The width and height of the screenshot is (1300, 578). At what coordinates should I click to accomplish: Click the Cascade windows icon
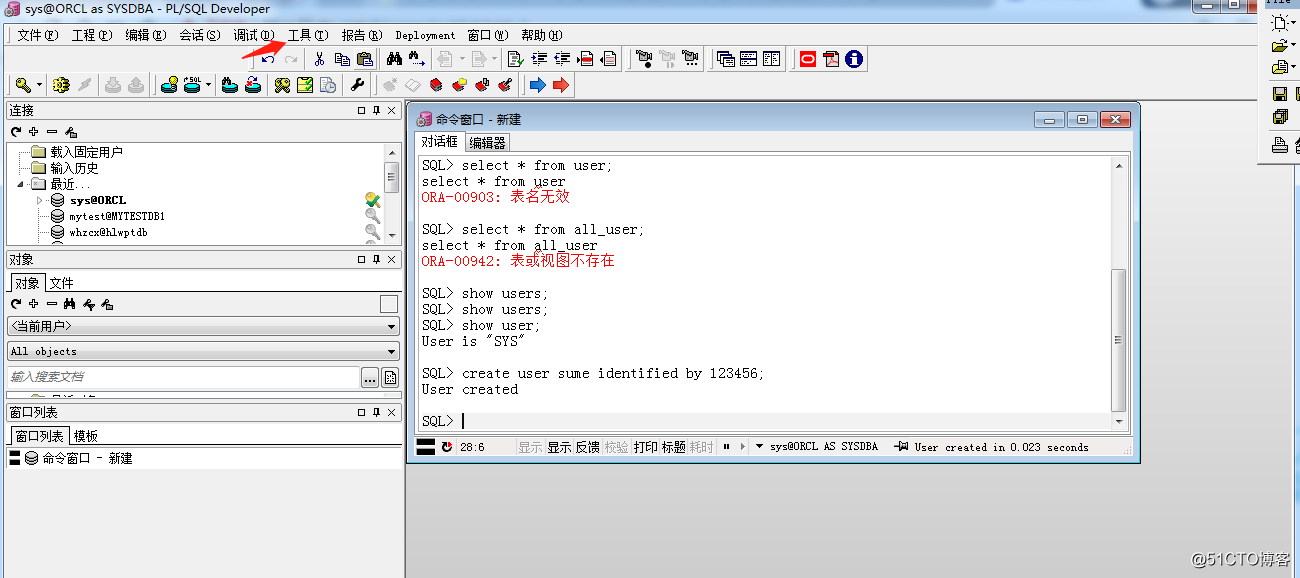pyautogui.click(x=726, y=59)
